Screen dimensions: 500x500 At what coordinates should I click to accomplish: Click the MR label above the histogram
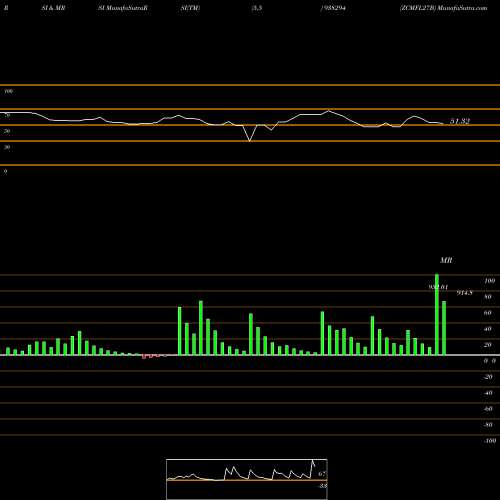[446, 260]
